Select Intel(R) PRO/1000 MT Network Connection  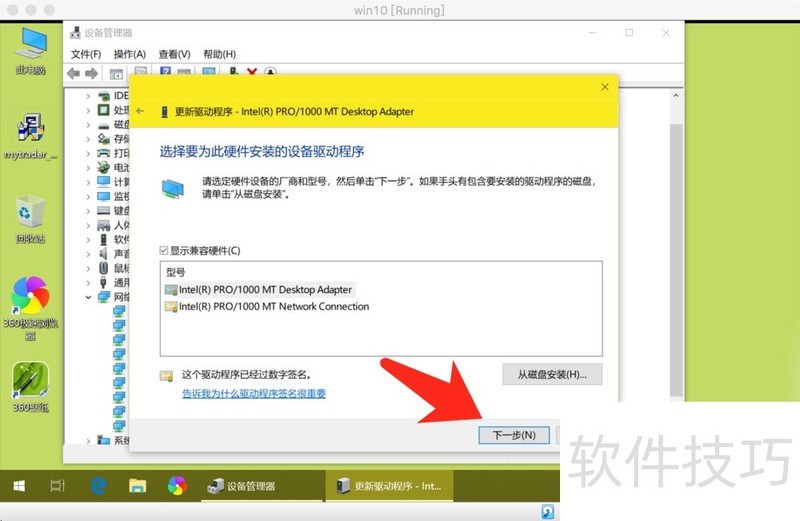tap(267, 307)
